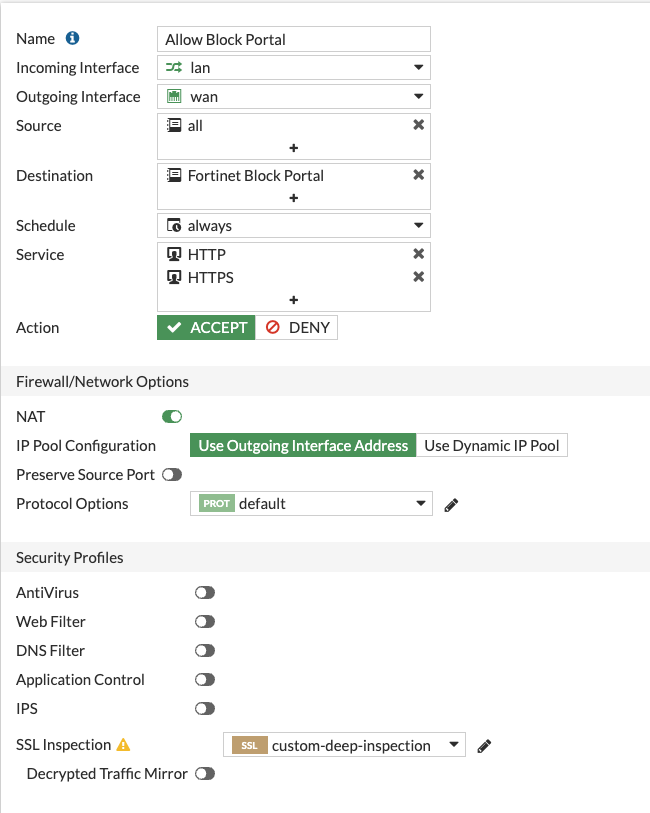Remove the HTTP service entry
The image size is (650, 813).
(x=419, y=254)
